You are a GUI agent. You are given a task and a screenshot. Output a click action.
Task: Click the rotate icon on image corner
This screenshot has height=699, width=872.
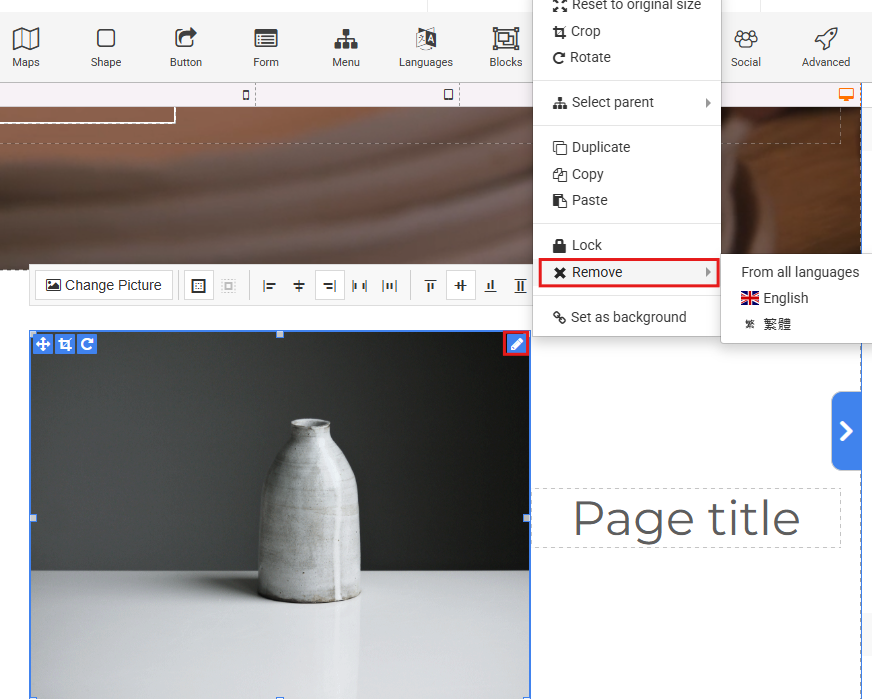tap(87, 344)
